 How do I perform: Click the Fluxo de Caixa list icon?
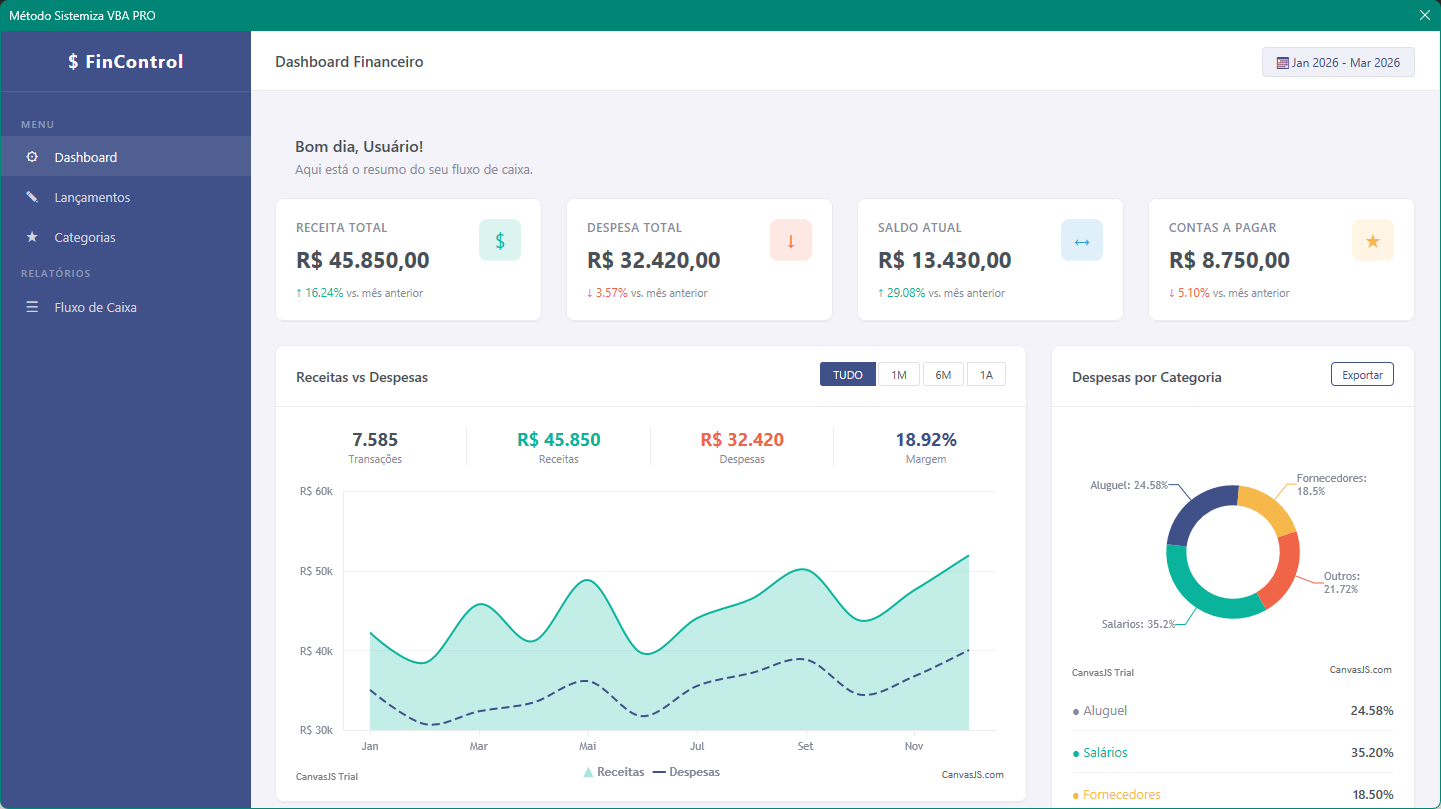pyautogui.click(x=32, y=307)
